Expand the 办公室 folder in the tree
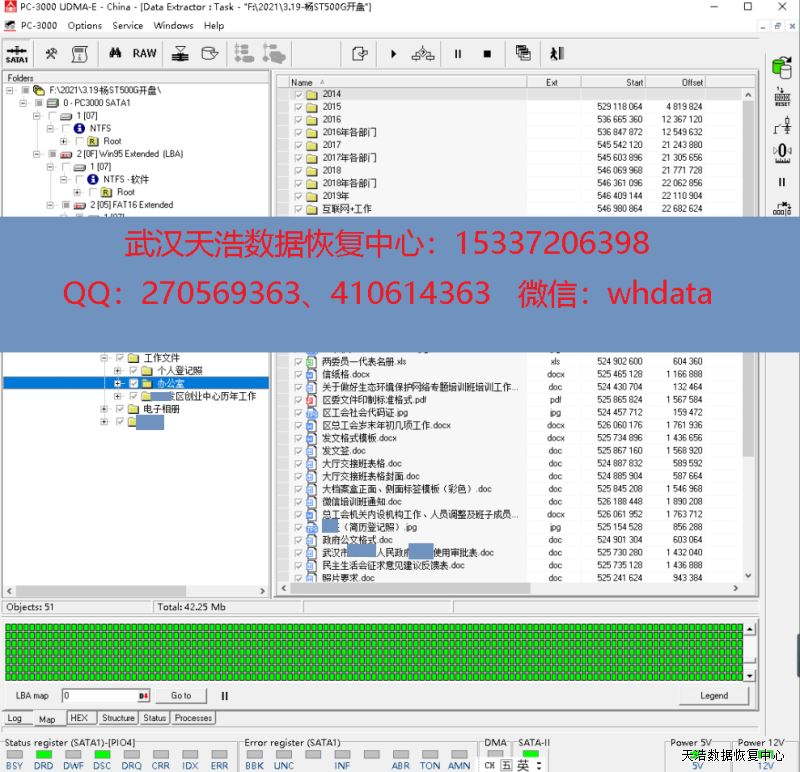This screenshot has height=772, width=800. pyautogui.click(x=117, y=383)
